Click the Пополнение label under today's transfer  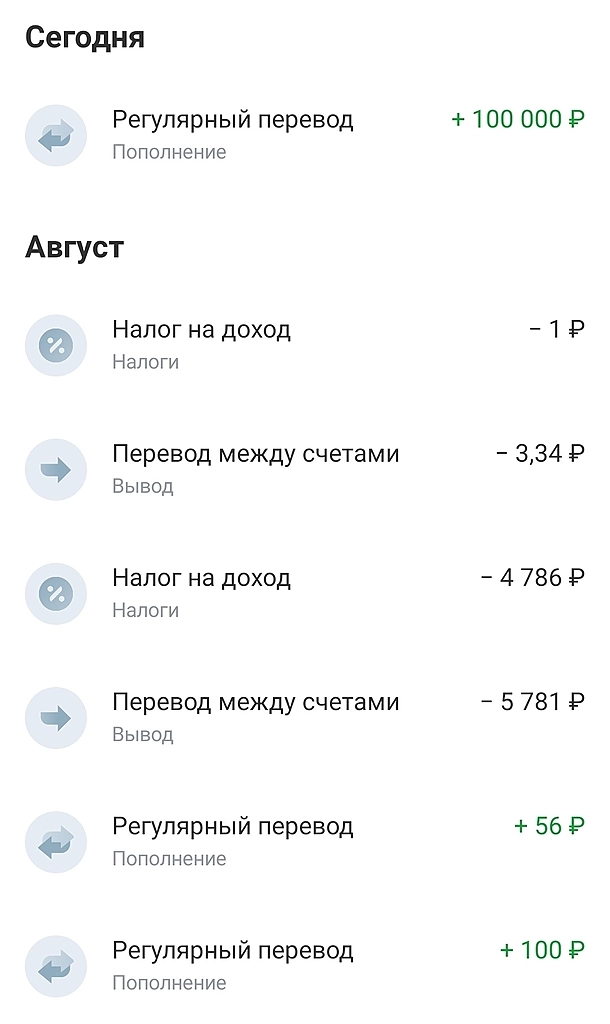pyautogui.click(x=166, y=152)
